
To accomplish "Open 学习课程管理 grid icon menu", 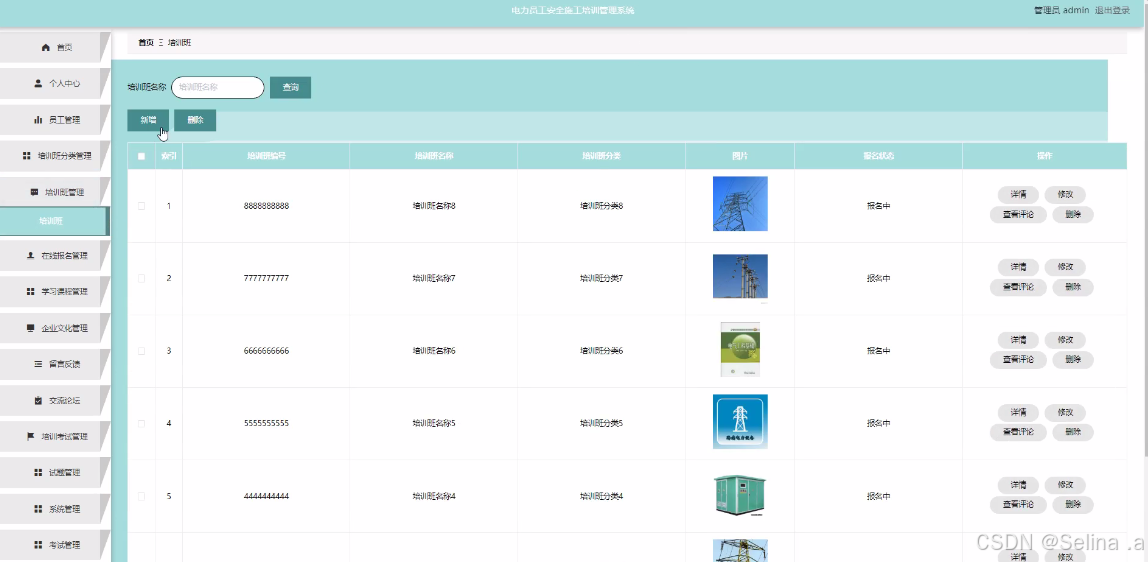I will point(55,291).
